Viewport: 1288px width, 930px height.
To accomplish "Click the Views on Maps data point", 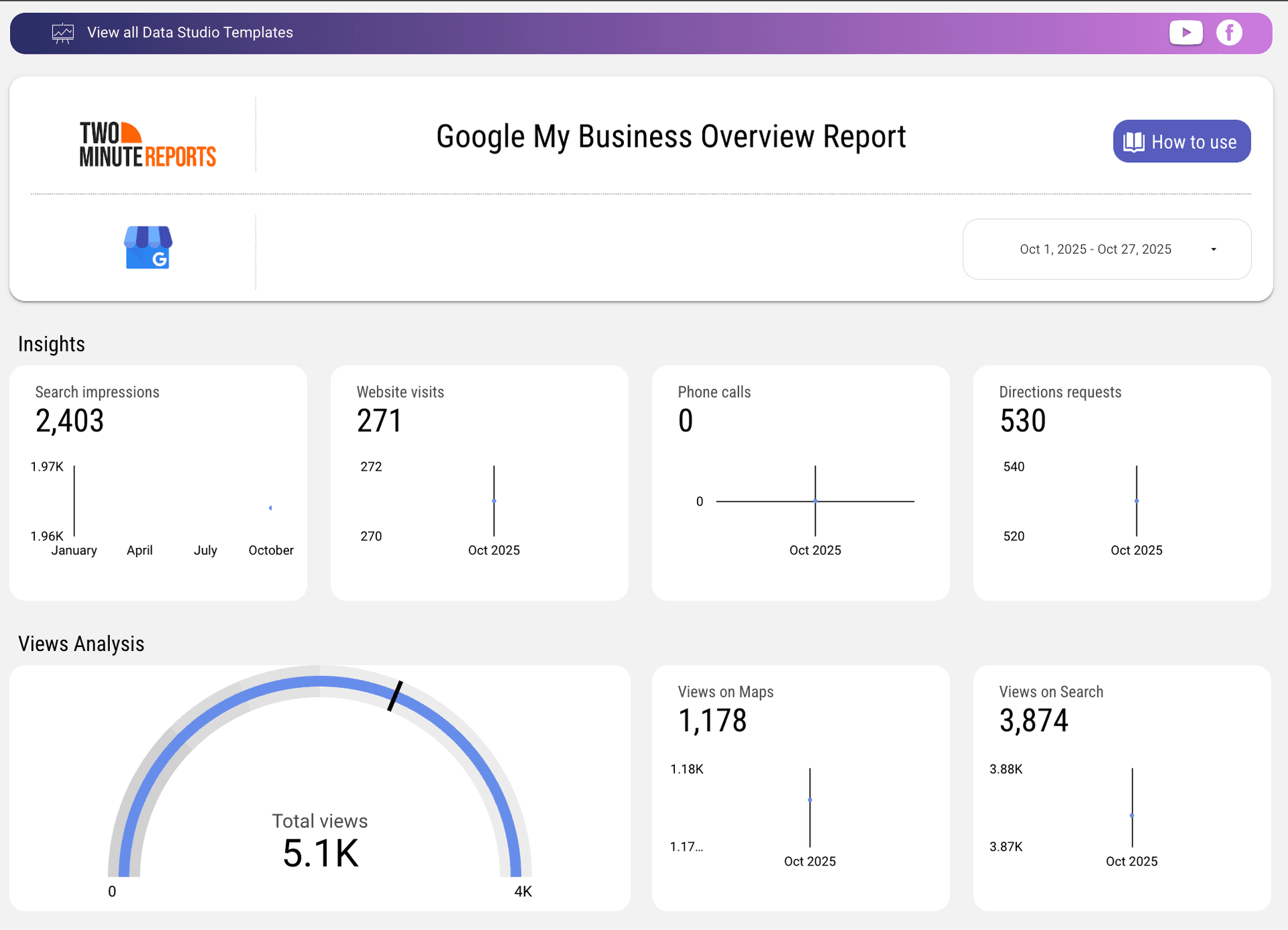I will [810, 799].
